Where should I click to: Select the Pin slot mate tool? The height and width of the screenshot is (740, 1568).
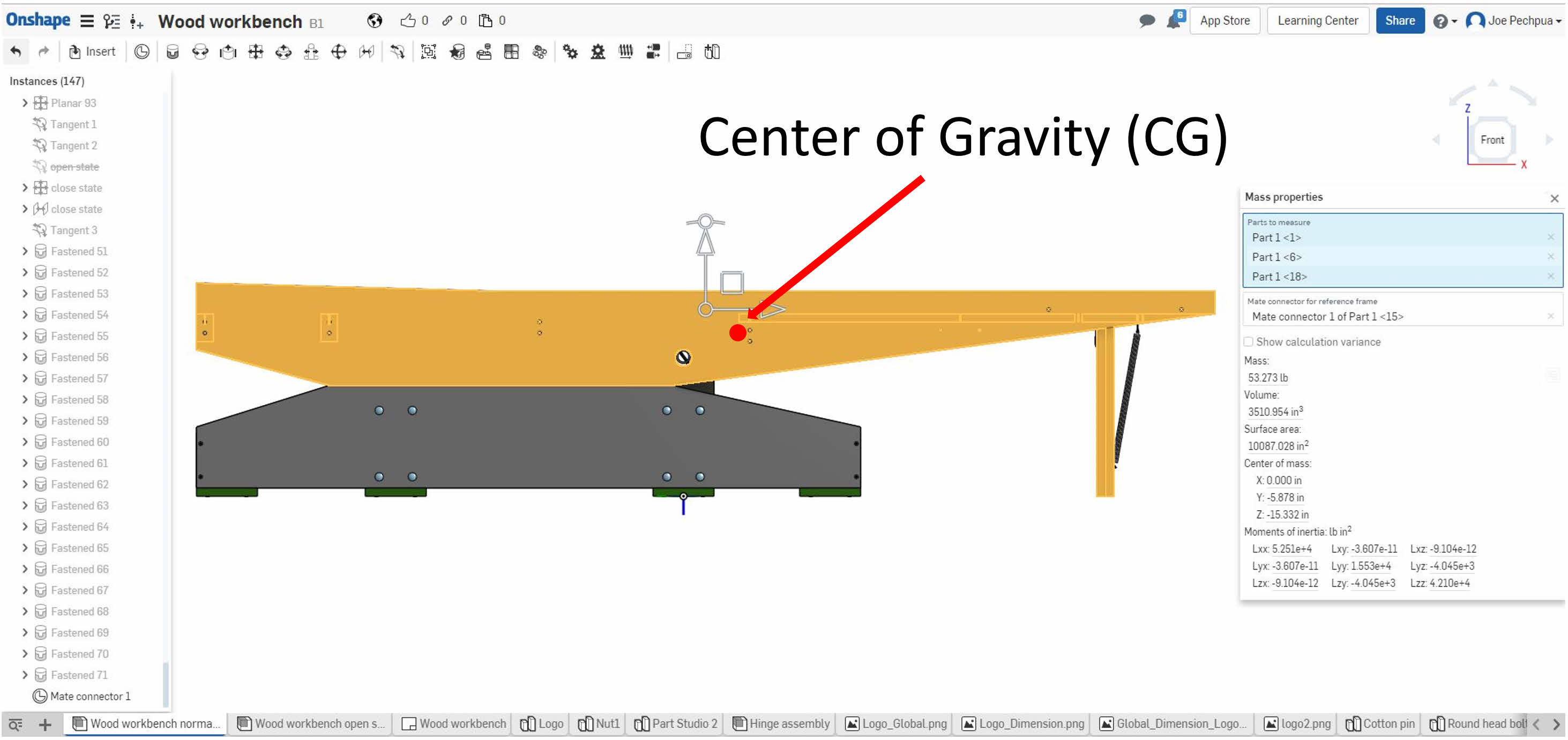click(311, 52)
